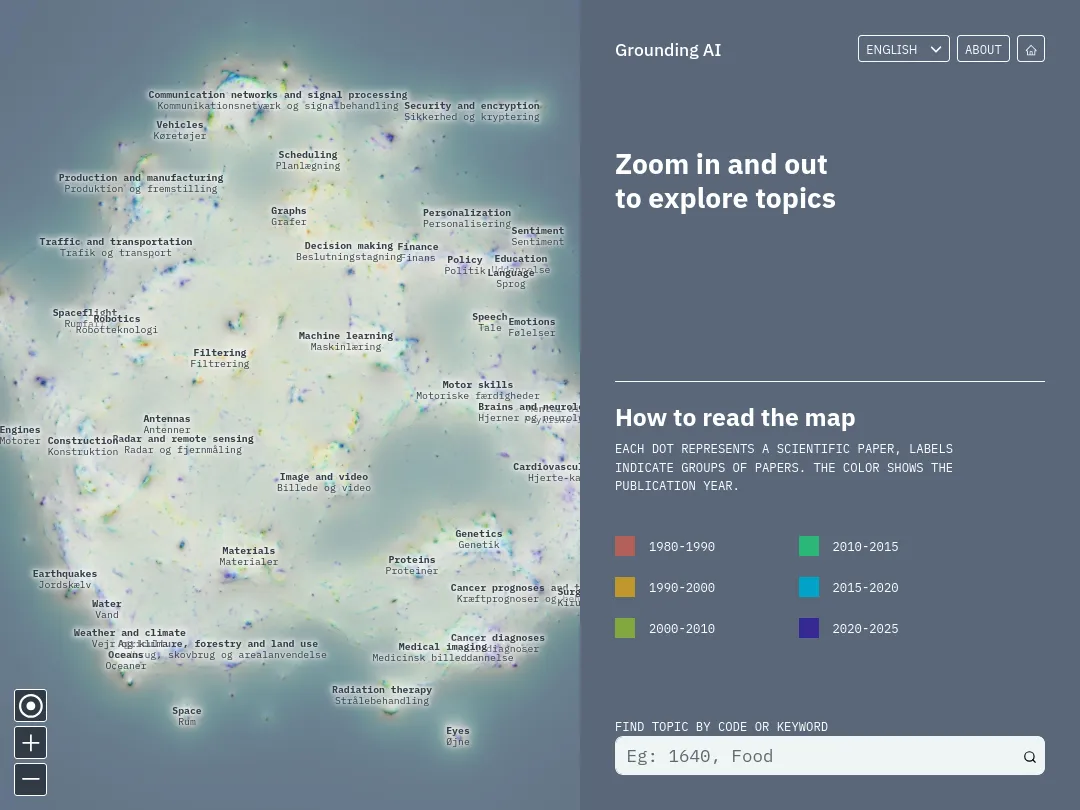1080x810 pixels.
Task: Click the recenter map target icon
Action: 31,706
